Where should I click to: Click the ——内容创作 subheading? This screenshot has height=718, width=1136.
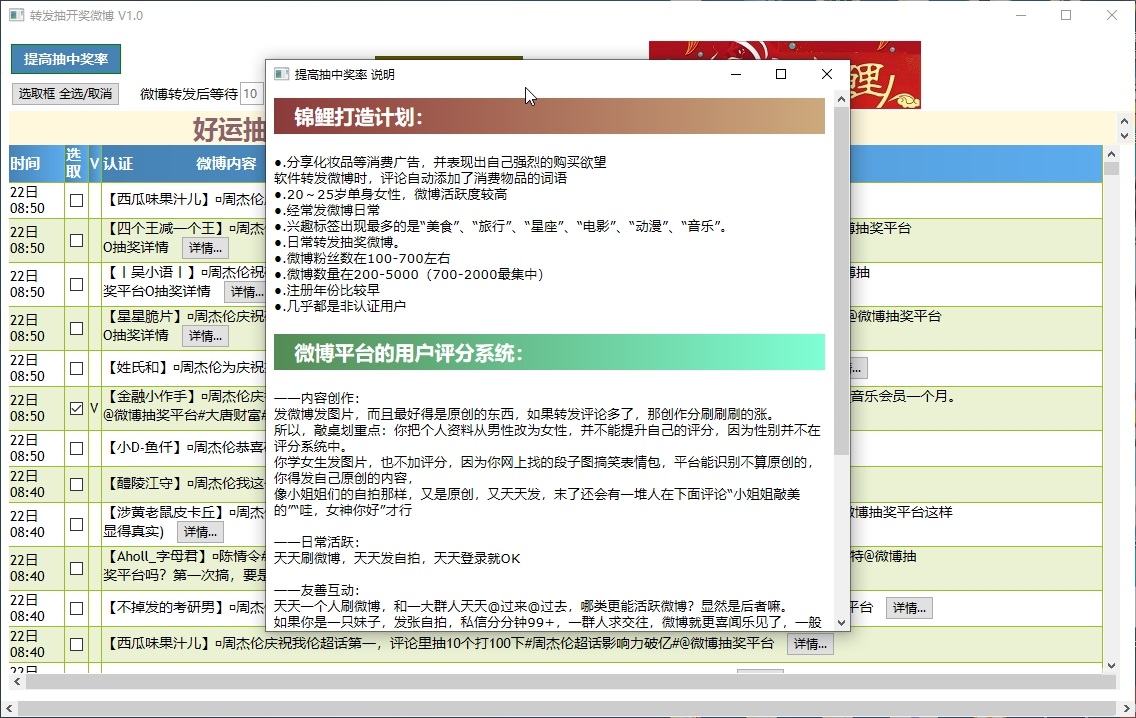[x=317, y=398]
